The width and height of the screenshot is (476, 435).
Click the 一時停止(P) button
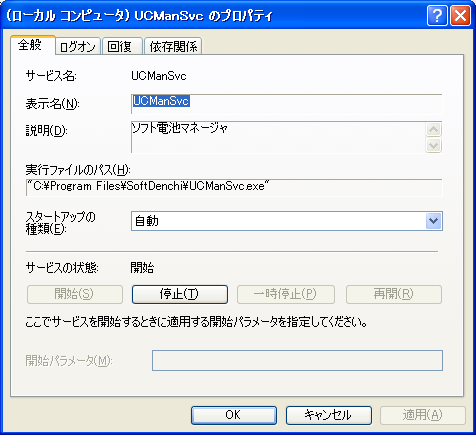click(x=286, y=294)
